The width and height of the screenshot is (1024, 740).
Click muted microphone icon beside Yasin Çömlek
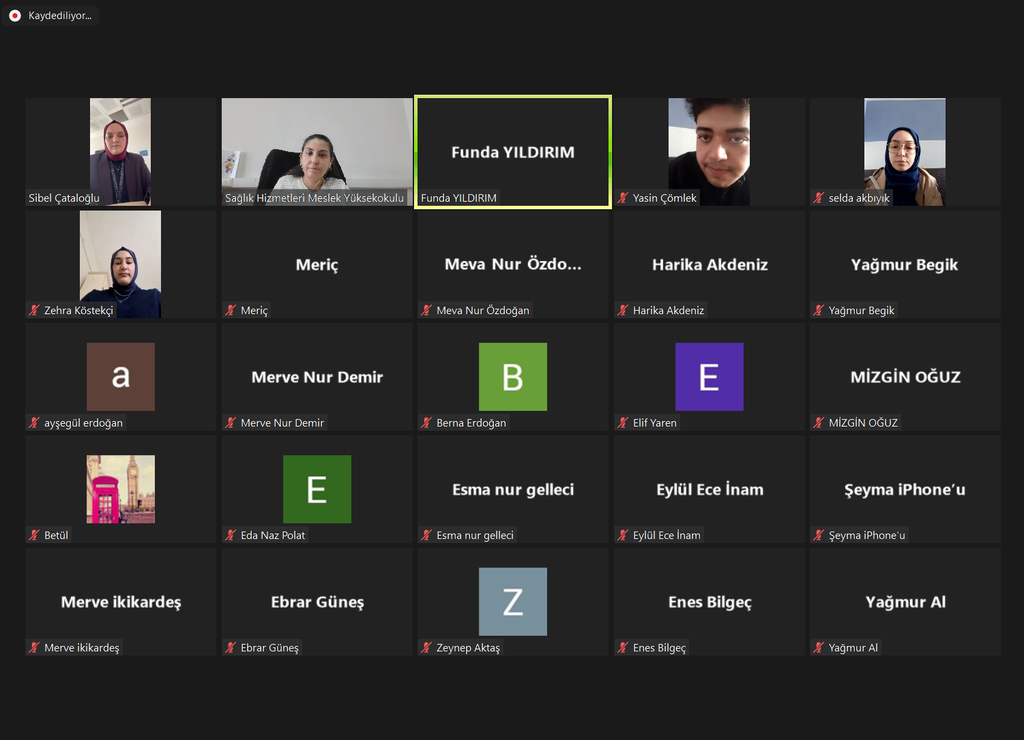[x=623, y=198]
